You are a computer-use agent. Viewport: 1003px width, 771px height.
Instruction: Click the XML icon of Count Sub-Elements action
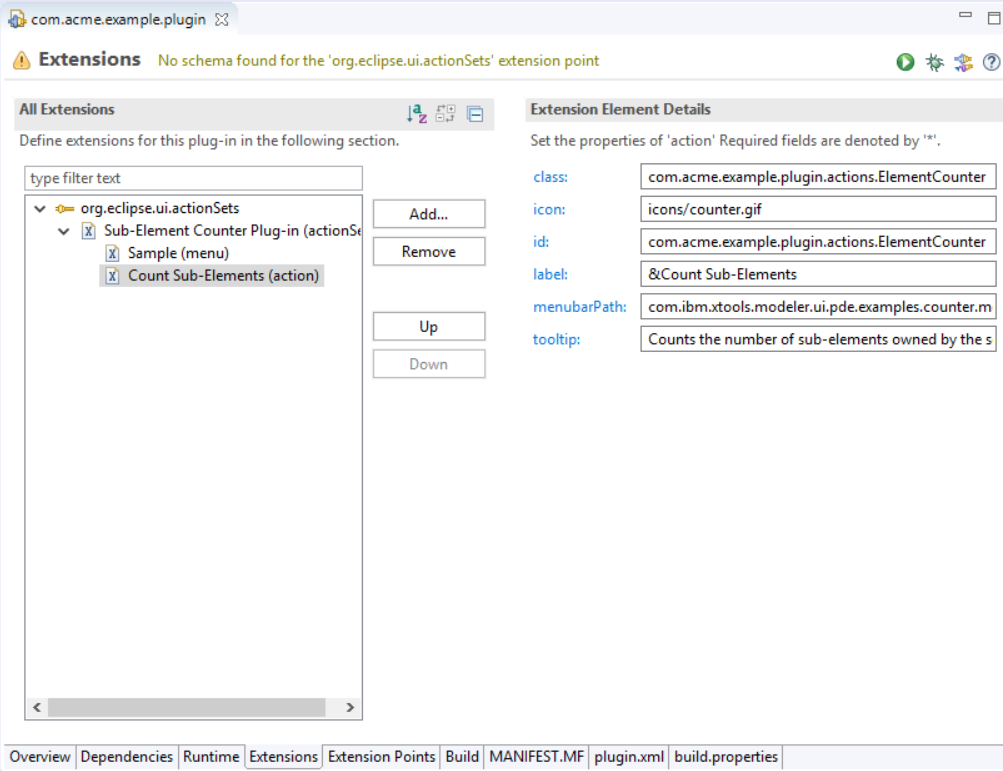click(x=113, y=276)
